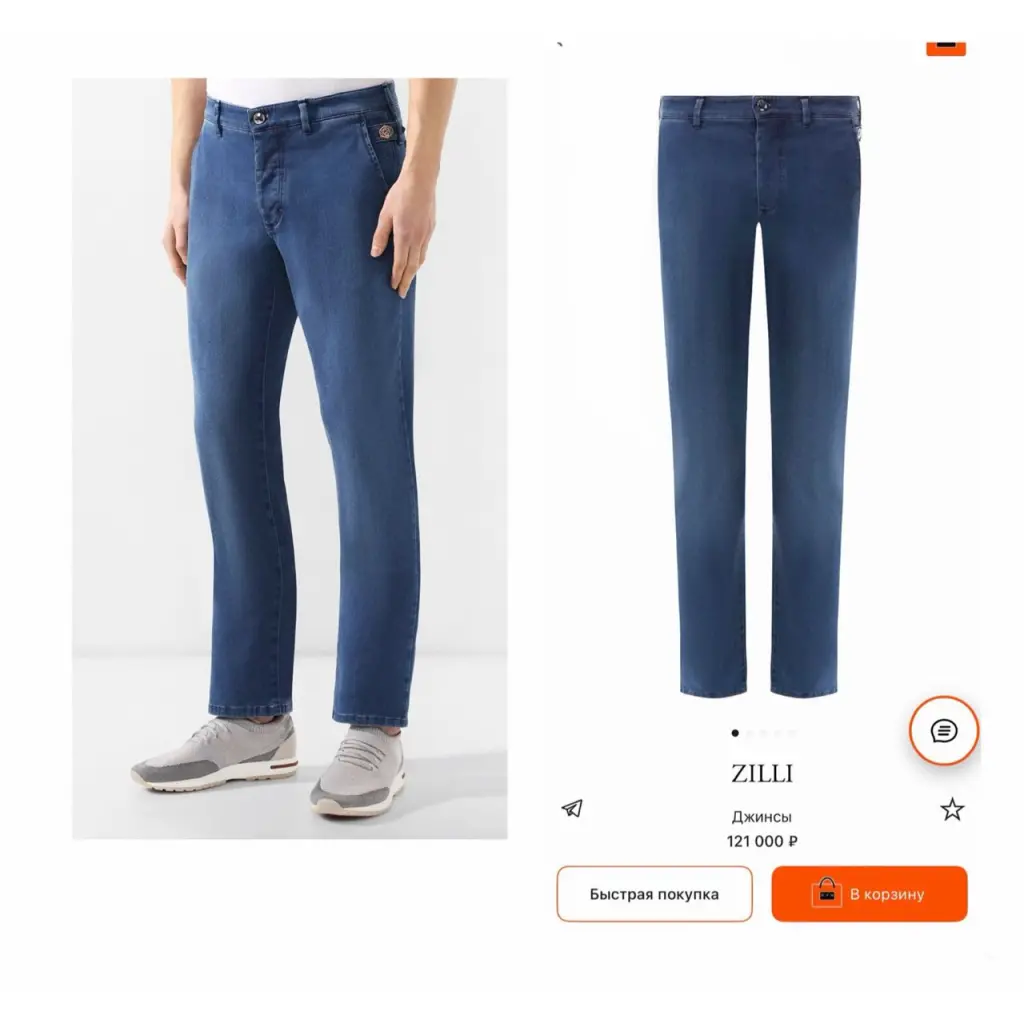Viewport: 1024px width, 1024px height.
Task: Select the fourth carousel dot indicator
Action: click(778, 733)
